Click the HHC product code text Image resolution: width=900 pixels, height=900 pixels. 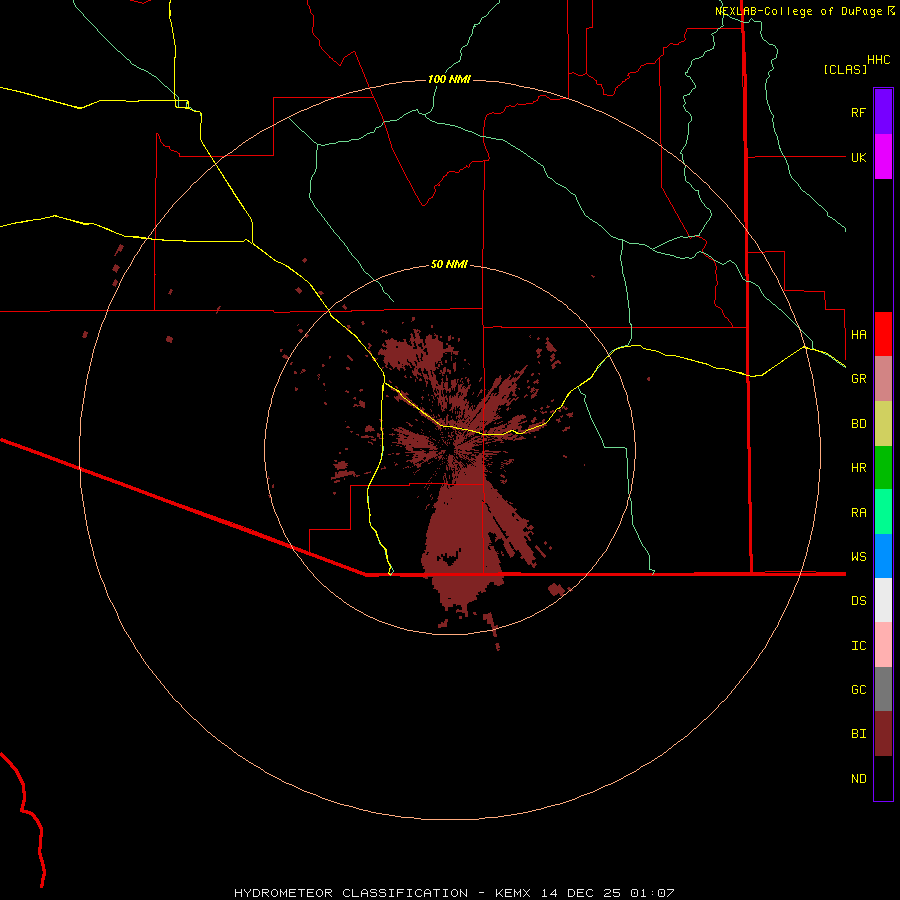878,60
